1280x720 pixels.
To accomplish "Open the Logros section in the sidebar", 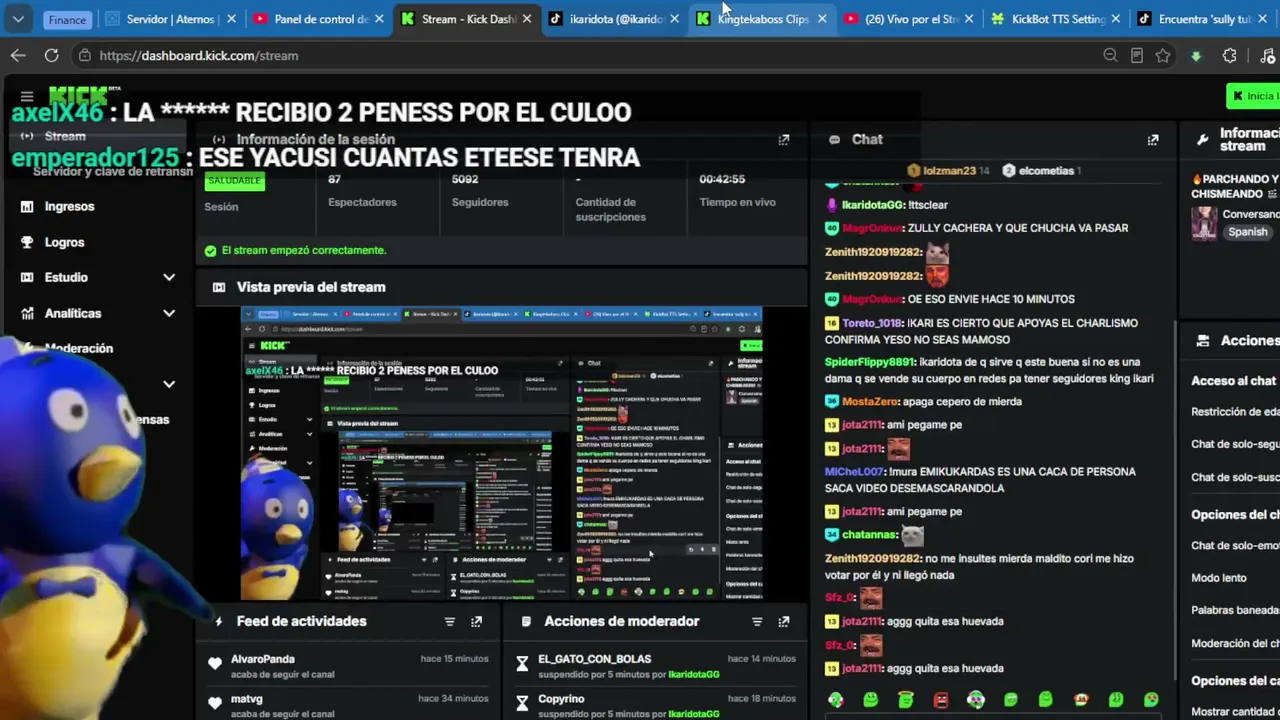I will tap(64, 242).
